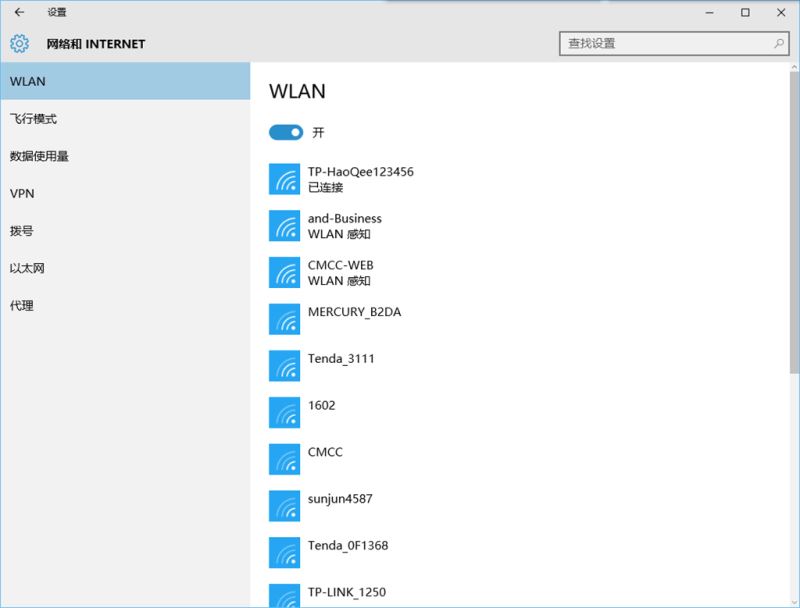This screenshot has height=608, width=800.
Task: Click Wi-Fi icon beside CMCC-WEB
Action: click(285, 273)
